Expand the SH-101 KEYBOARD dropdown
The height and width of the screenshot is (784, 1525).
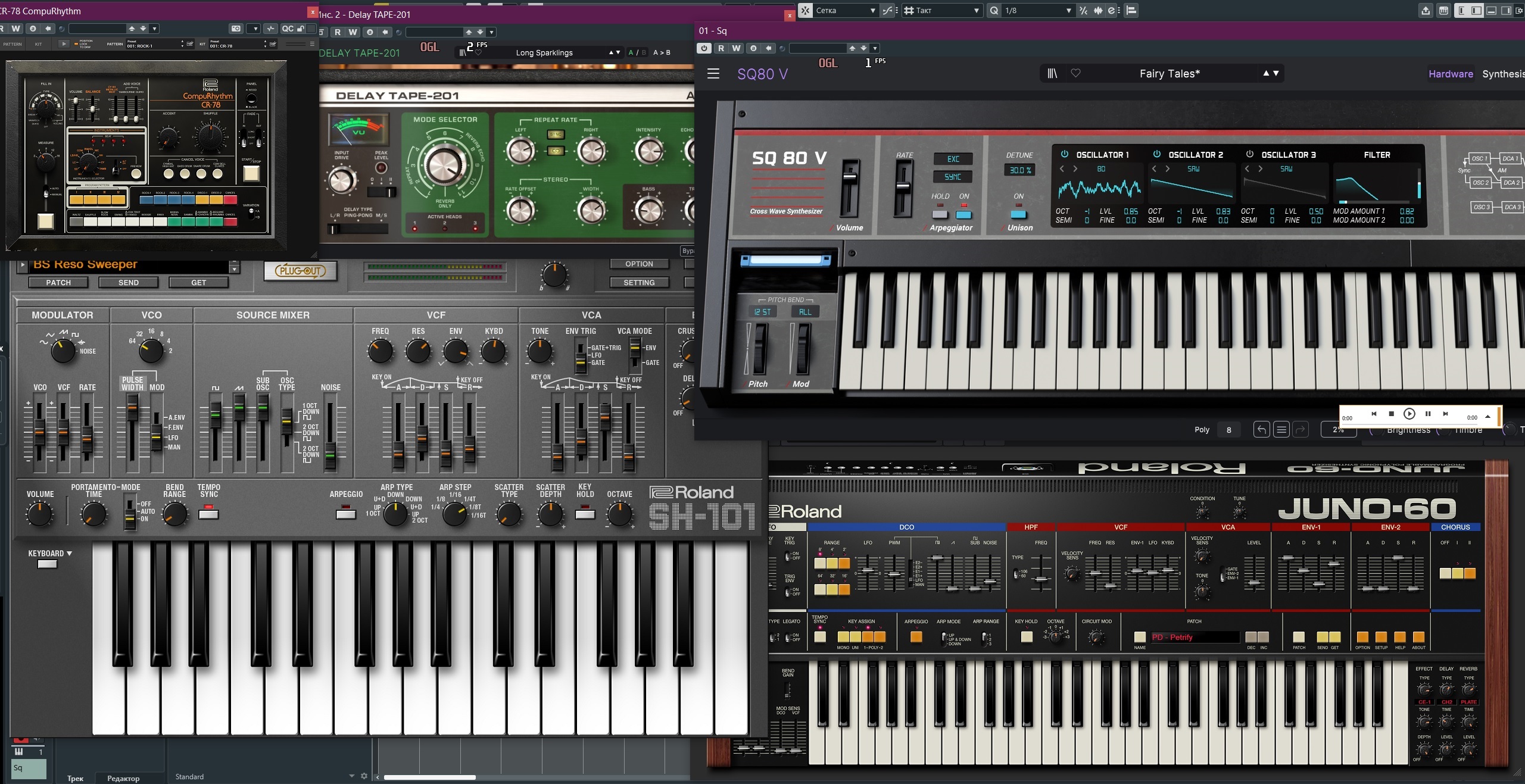point(50,554)
